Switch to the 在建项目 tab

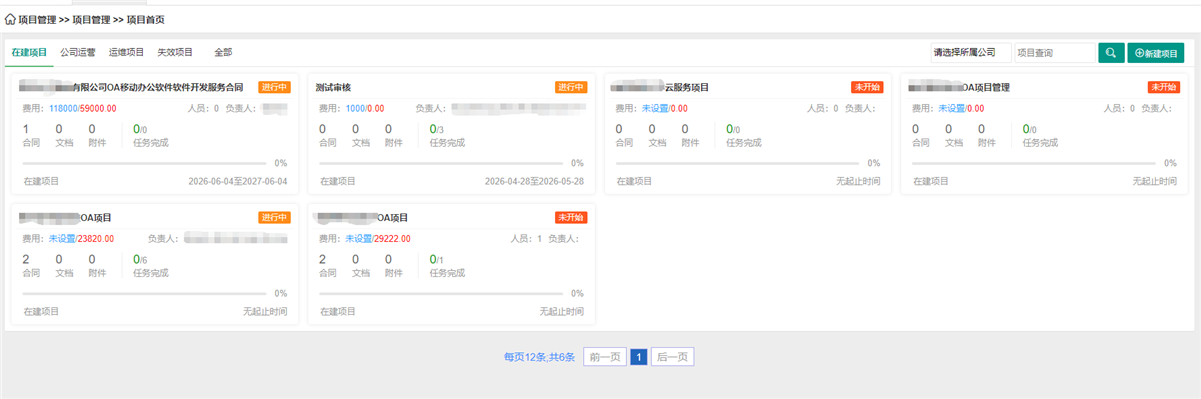(x=29, y=52)
